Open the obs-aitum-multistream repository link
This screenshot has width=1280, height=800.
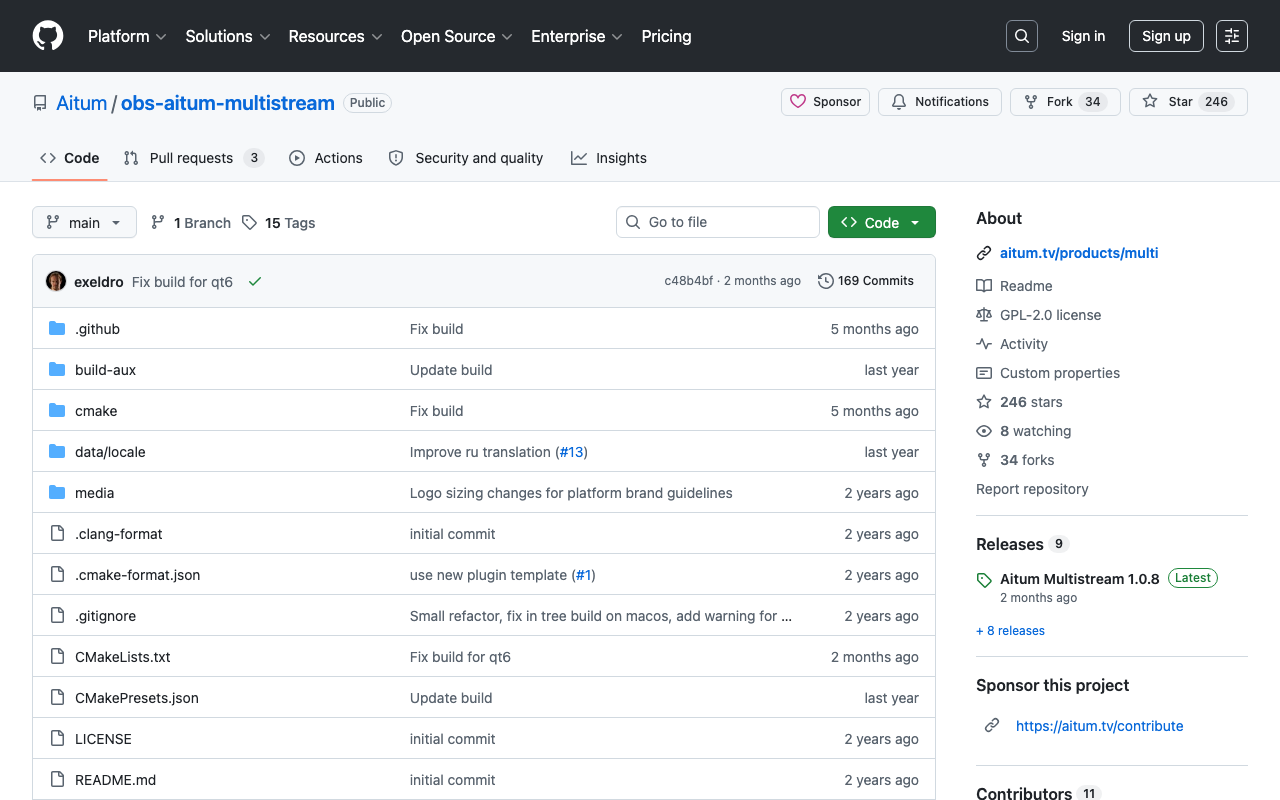point(228,103)
